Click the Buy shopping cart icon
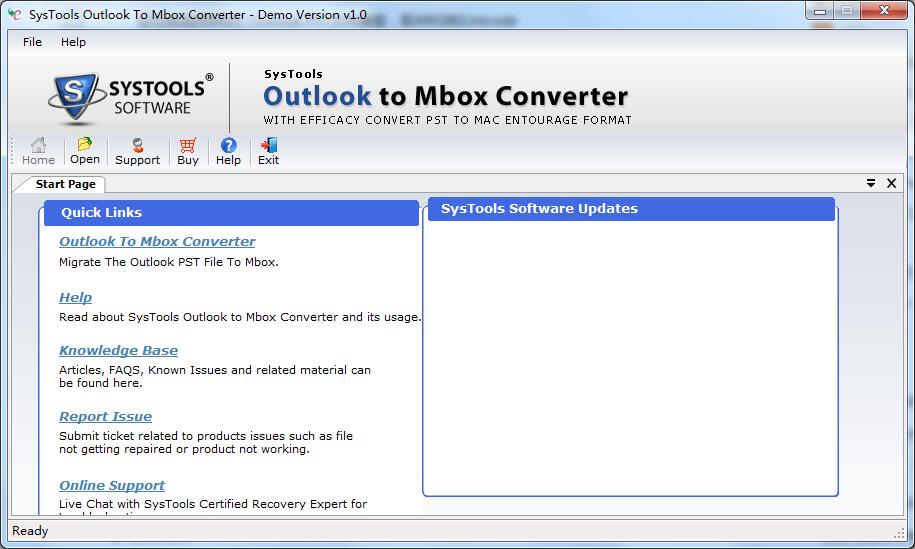915x549 pixels. coord(188,151)
